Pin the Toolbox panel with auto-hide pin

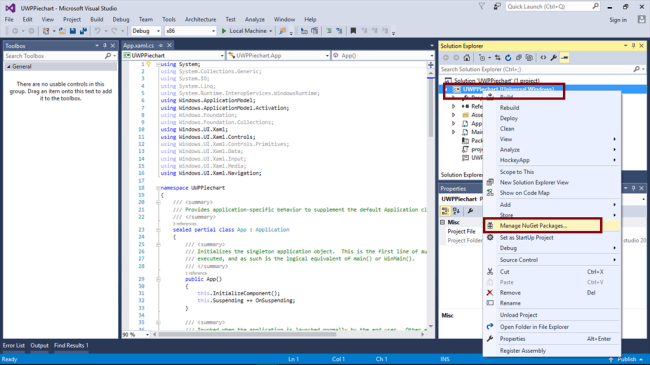click(x=105, y=46)
